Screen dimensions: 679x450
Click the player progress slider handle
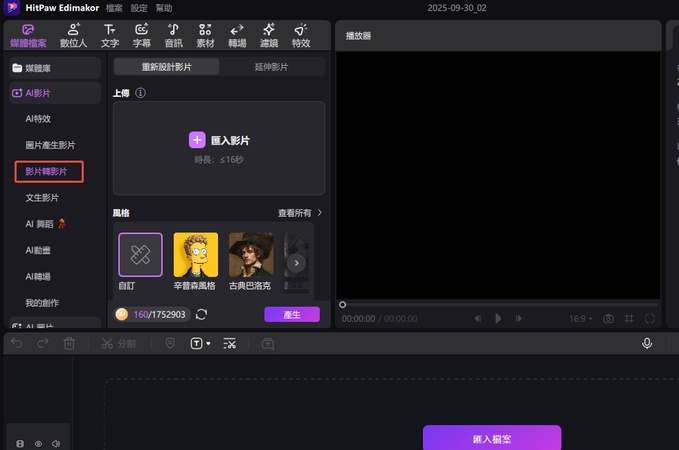343,304
